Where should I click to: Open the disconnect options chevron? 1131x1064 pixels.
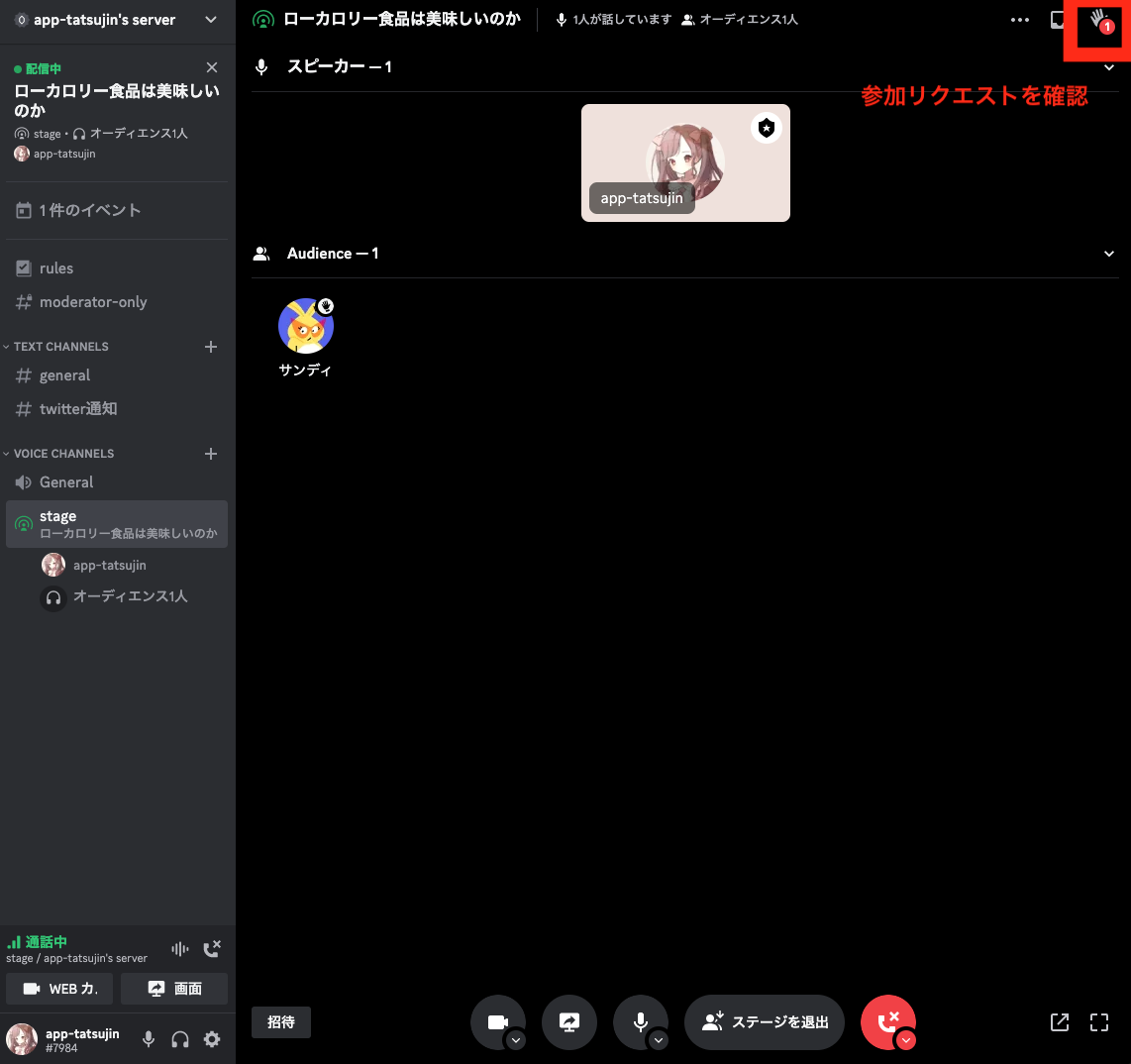pyautogui.click(x=906, y=1040)
